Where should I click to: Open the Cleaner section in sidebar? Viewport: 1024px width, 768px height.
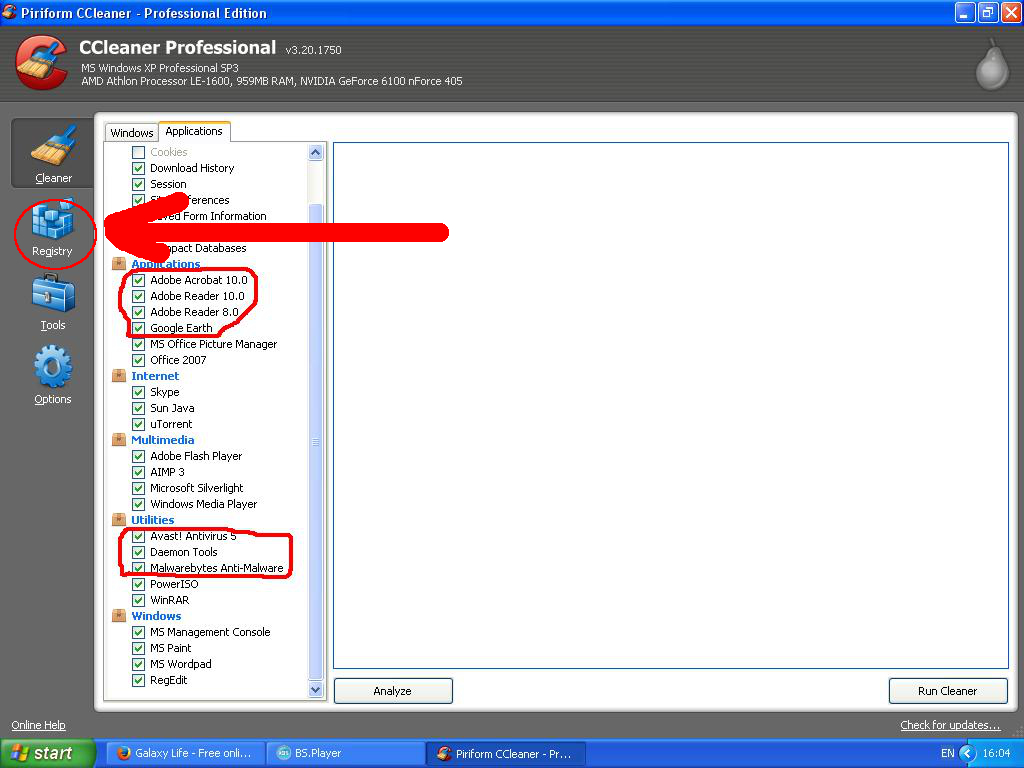pyautogui.click(x=53, y=154)
